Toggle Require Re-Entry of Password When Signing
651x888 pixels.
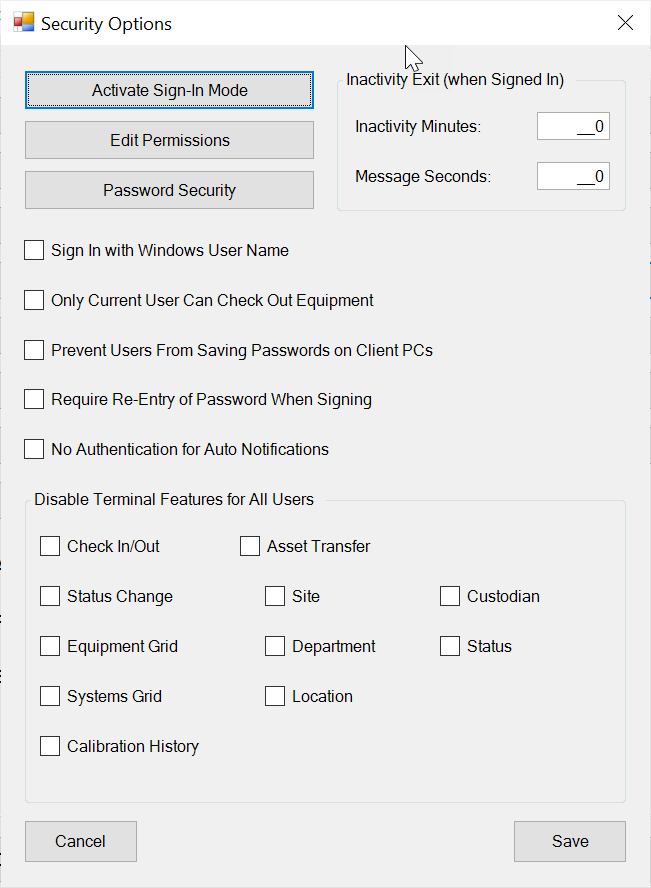coord(33,398)
